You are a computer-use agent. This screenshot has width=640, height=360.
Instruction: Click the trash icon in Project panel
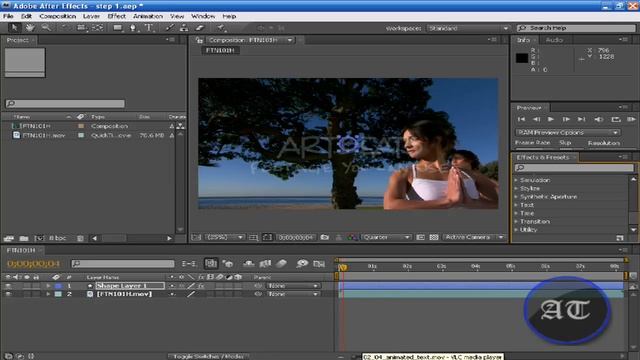click(80, 238)
